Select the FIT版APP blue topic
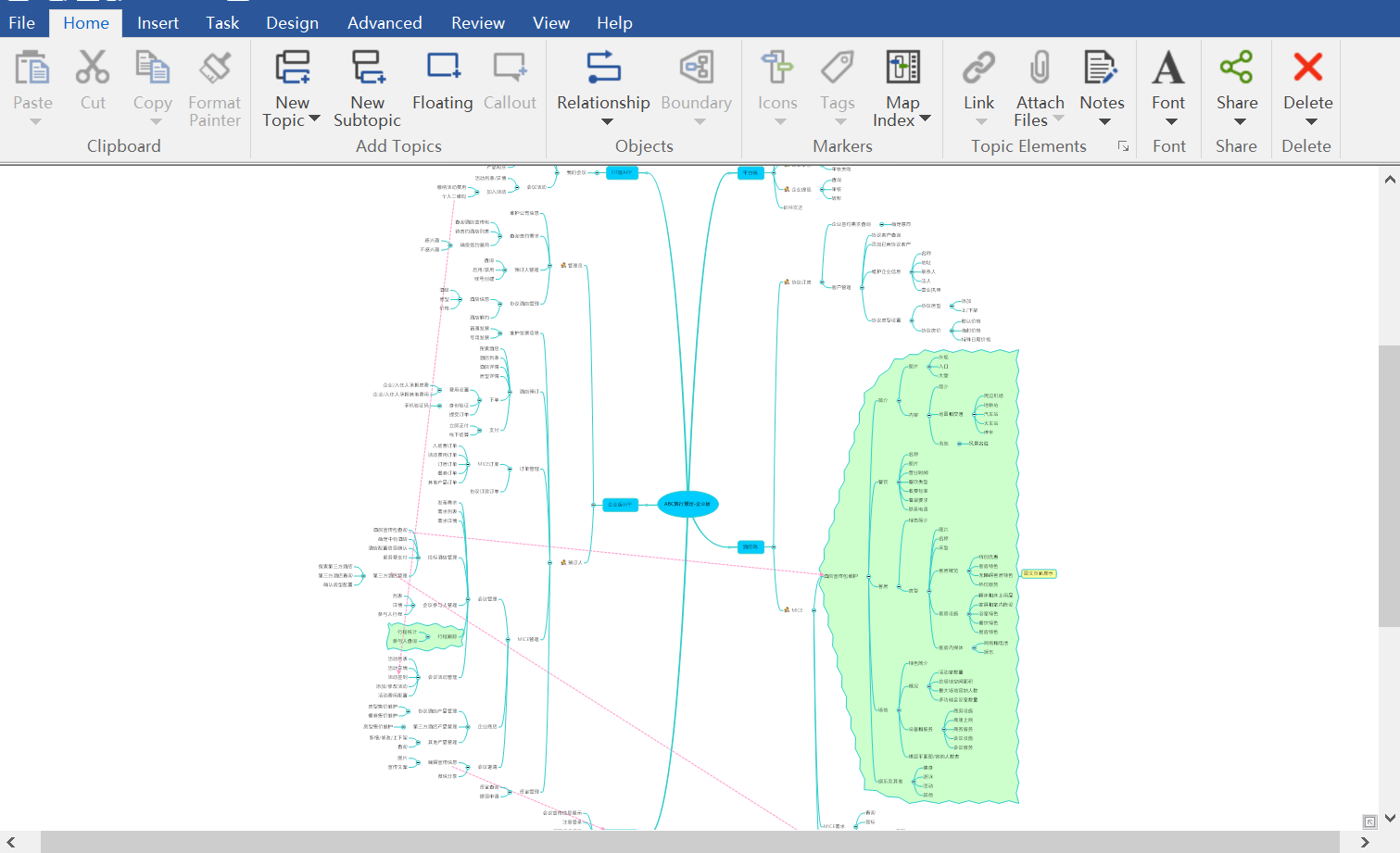 [x=622, y=172]
